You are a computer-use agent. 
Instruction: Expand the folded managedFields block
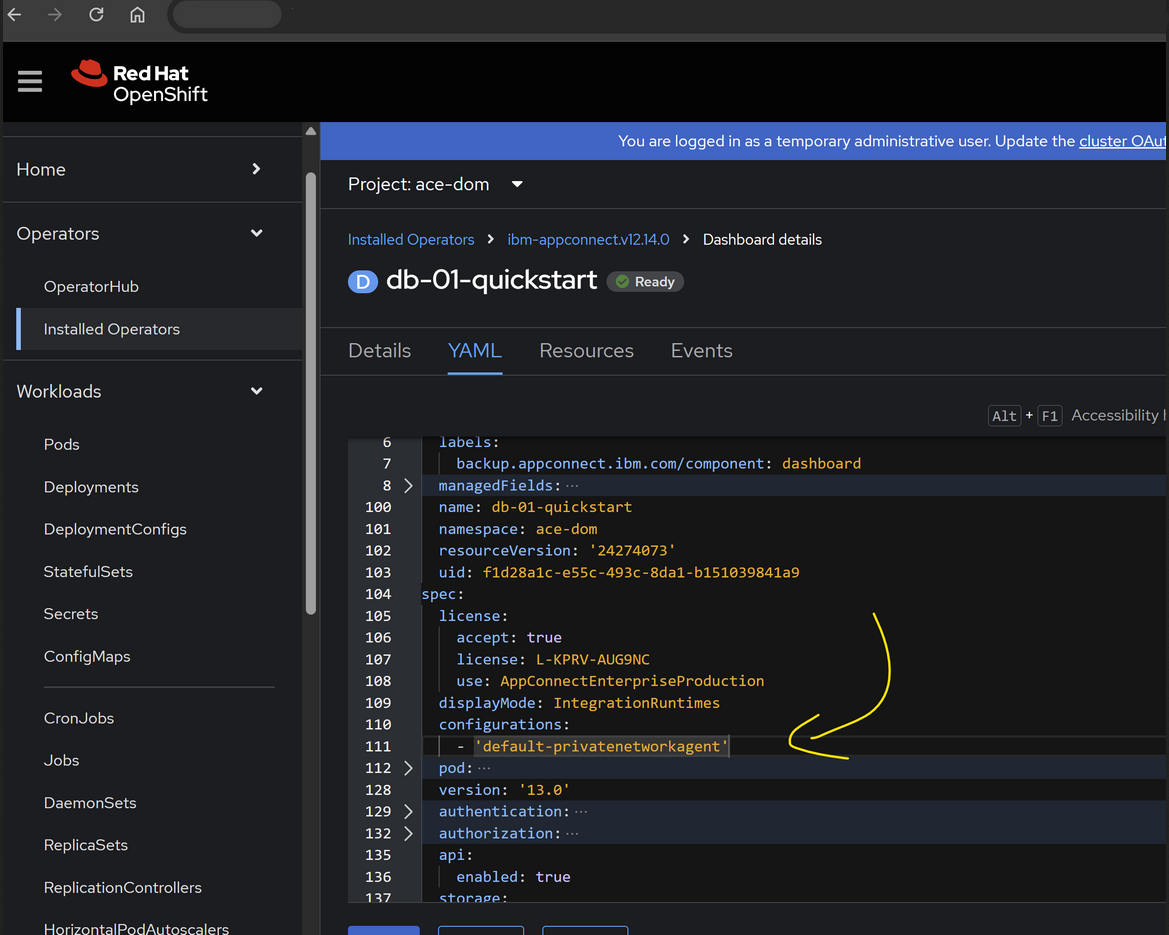tap(408, 485)
